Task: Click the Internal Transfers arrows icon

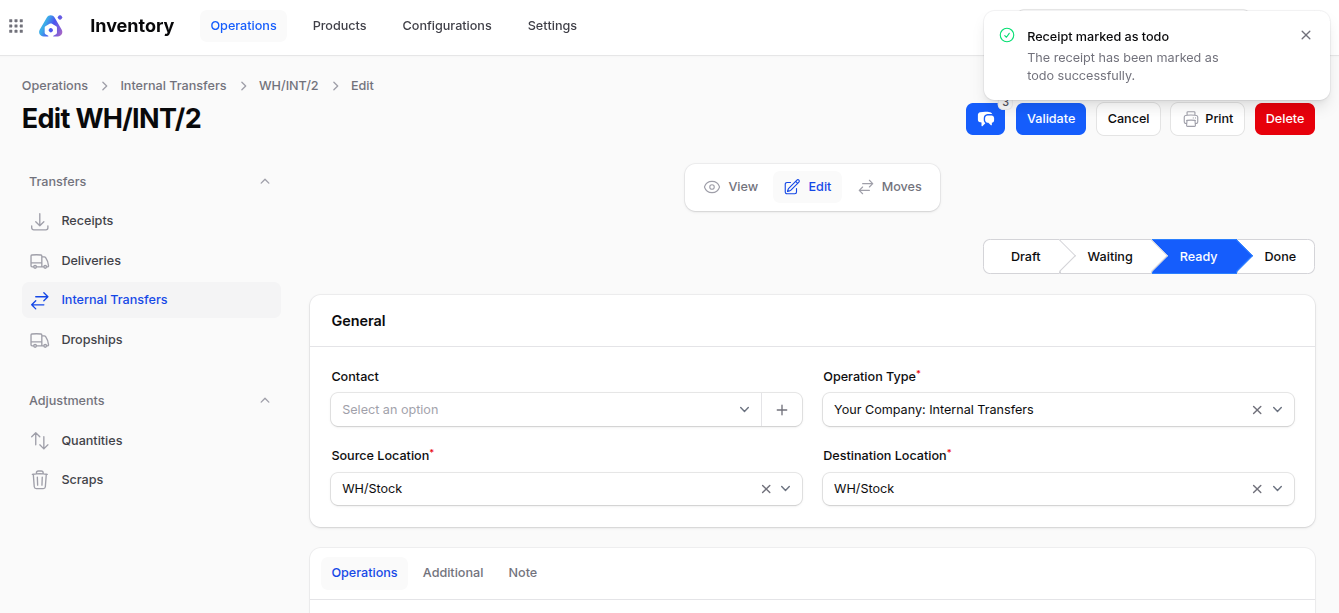Action: tap(40, 300)
